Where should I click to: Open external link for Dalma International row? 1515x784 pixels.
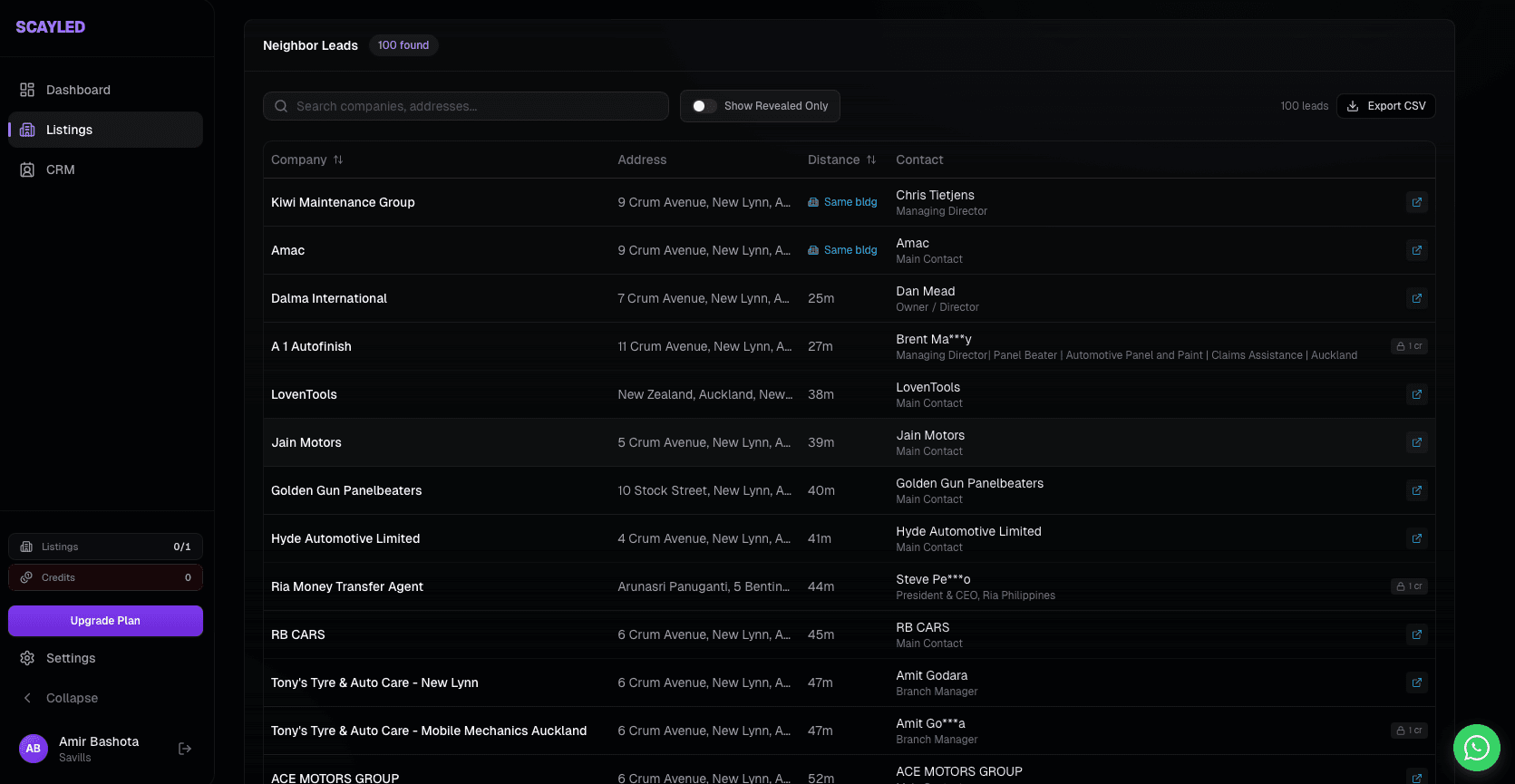click(x=1416, y=298)
